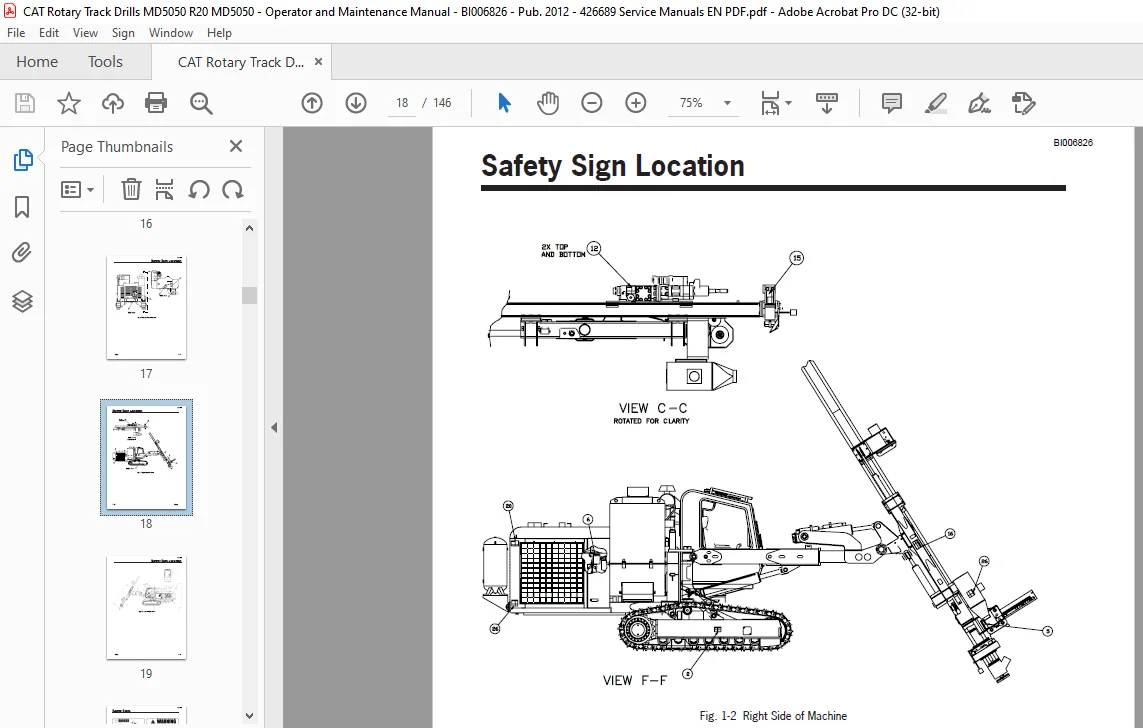Open thumbnail options dropdown menu
This screenshot has width=1143, height=728.
pos(77,189)
